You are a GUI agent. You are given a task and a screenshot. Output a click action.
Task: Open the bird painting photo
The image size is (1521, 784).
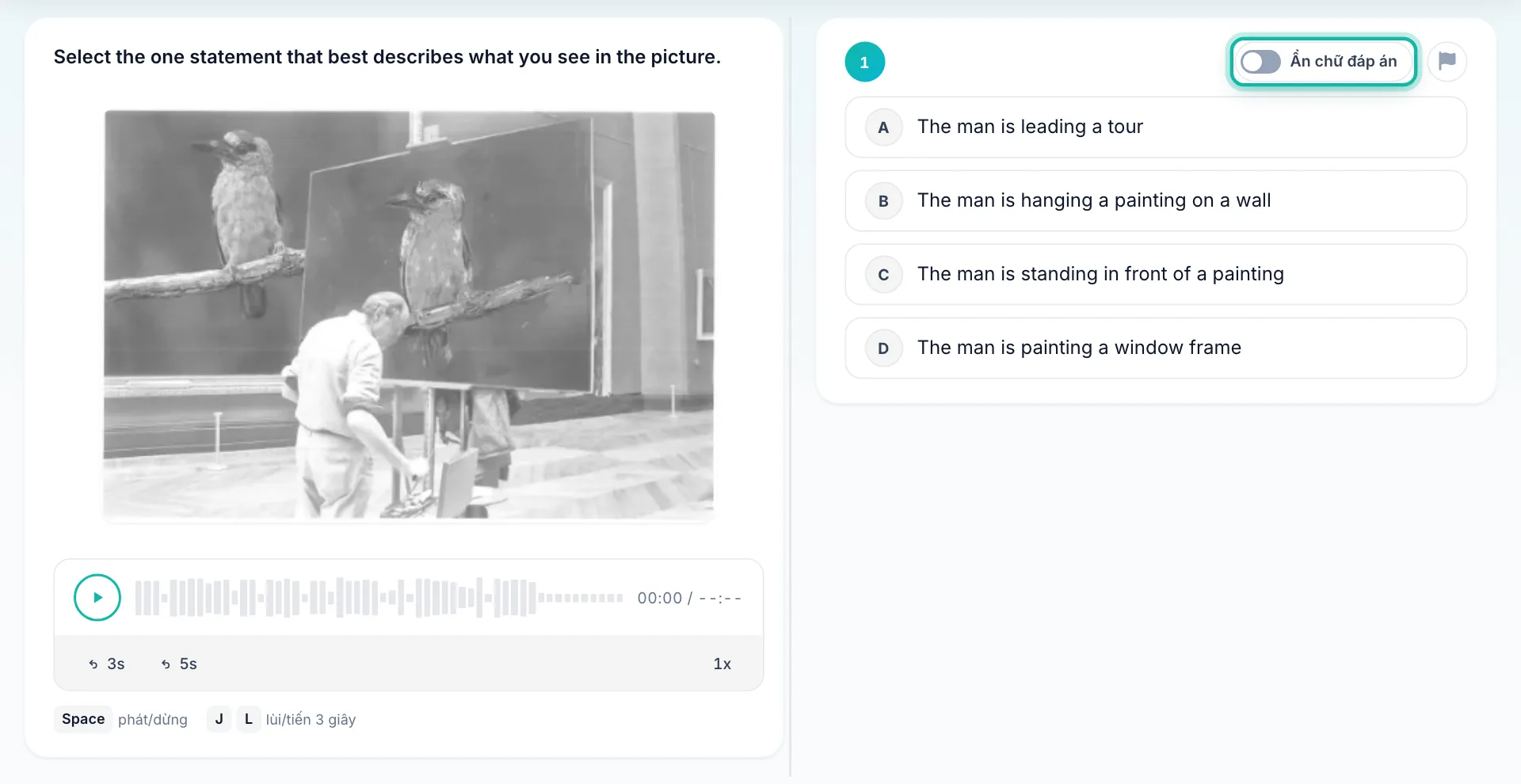(x=409, y=315)
